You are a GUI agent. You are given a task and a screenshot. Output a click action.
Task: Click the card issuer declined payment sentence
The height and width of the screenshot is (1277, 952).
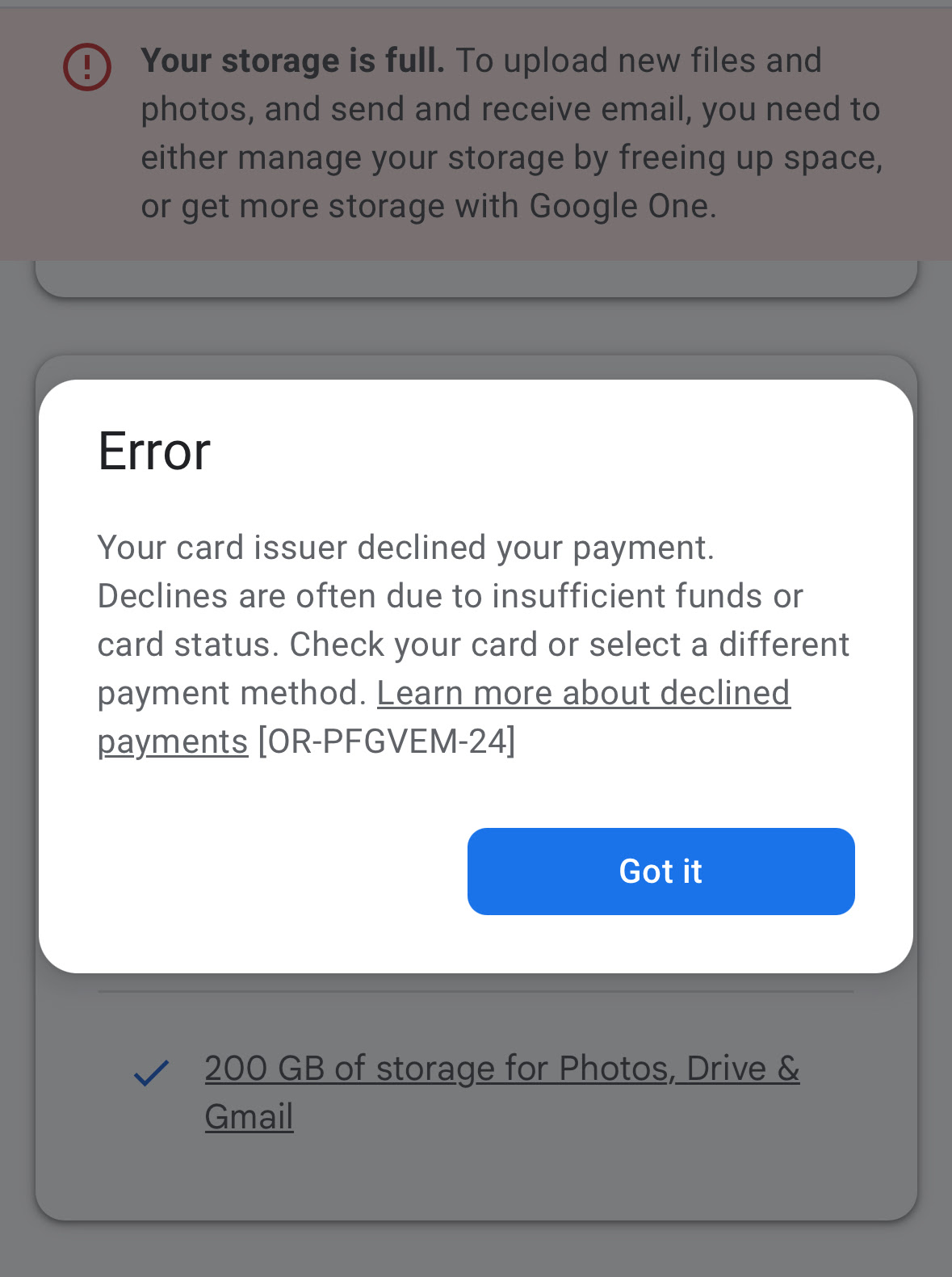(405, 548)
